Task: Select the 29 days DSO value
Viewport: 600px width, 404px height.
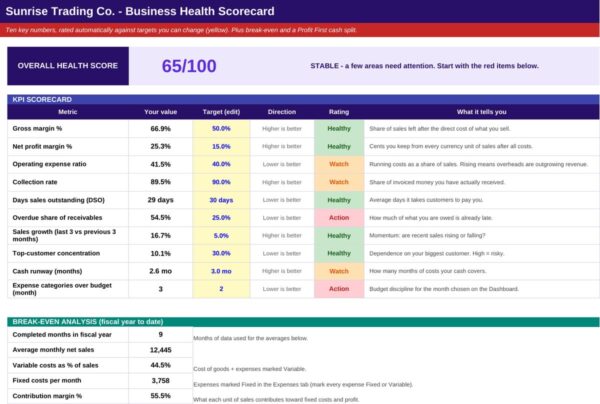Action: click(161, 200)
